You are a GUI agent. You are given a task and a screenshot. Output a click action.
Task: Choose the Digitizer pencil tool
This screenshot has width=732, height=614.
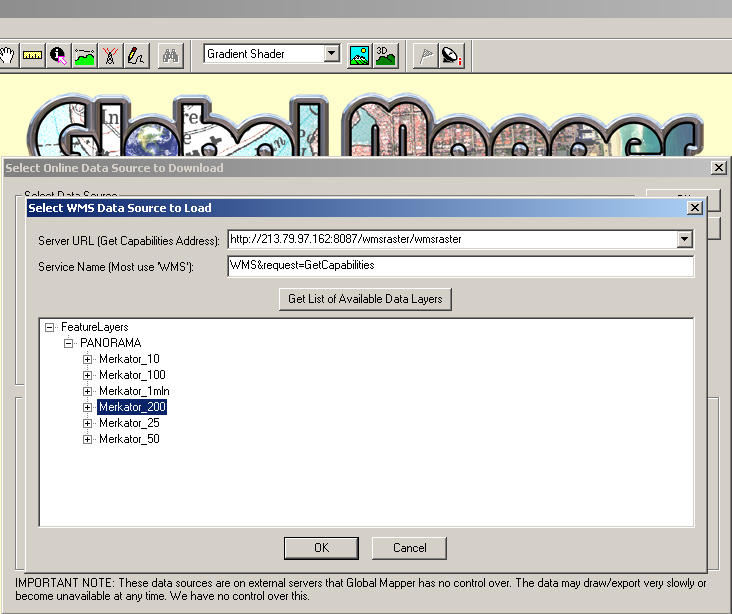click(136, 55)
